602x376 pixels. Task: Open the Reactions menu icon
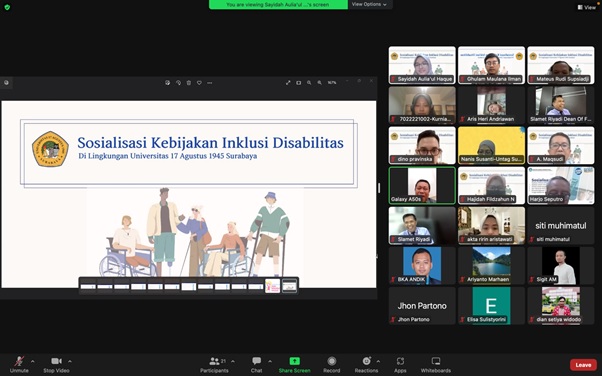click(367, 361)
